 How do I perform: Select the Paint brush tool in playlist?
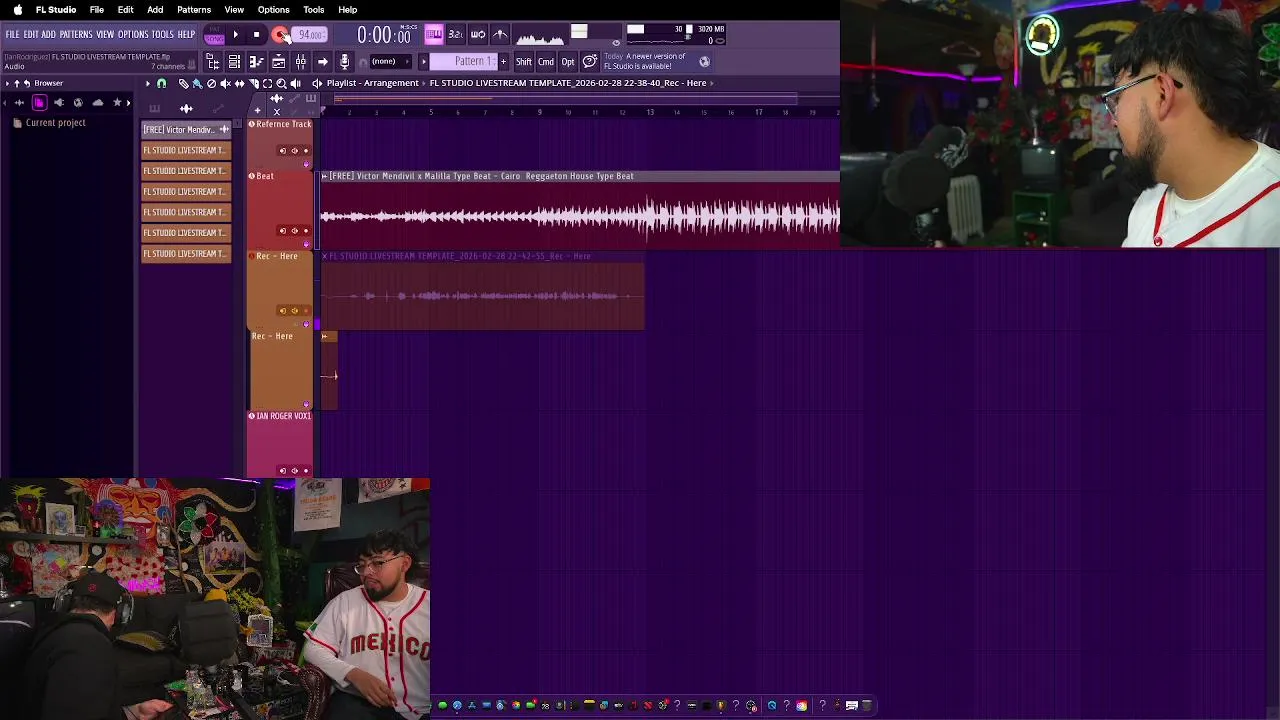tap(197, 83)
